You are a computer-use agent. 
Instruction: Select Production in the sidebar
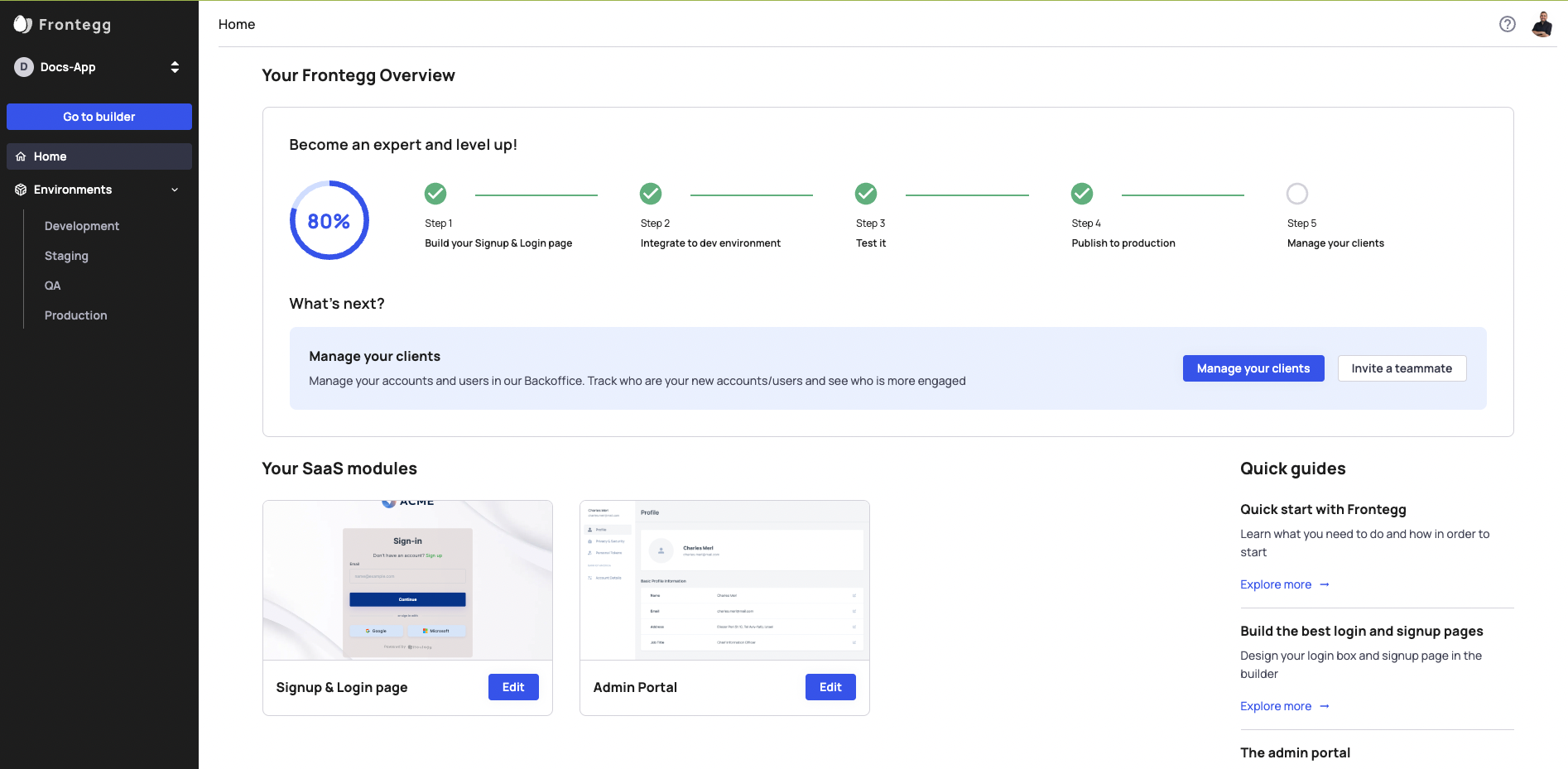[x=76, y=315]
